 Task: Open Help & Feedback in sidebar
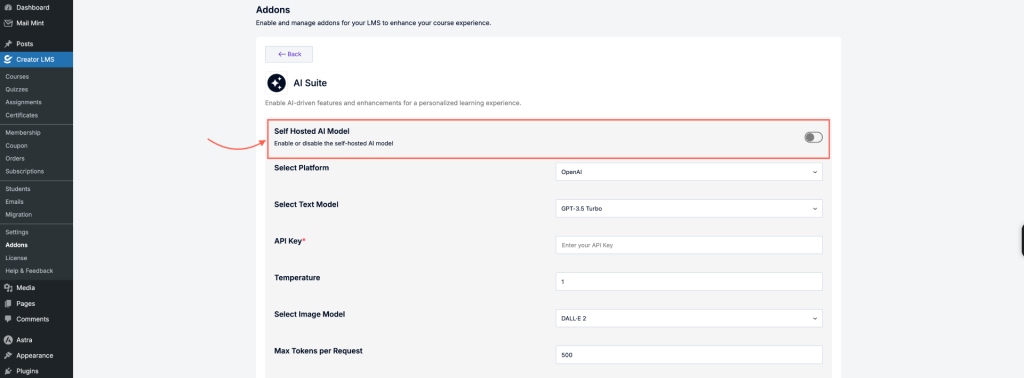click(29, 270)
